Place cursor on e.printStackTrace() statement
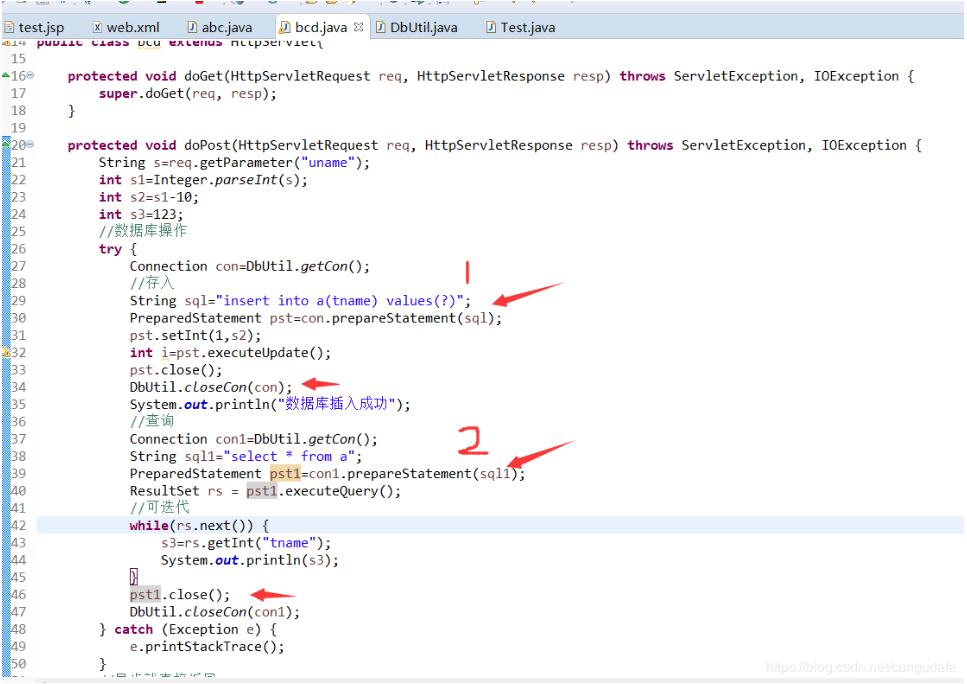This screenshot has width=967, height=684. pos(206,646)
